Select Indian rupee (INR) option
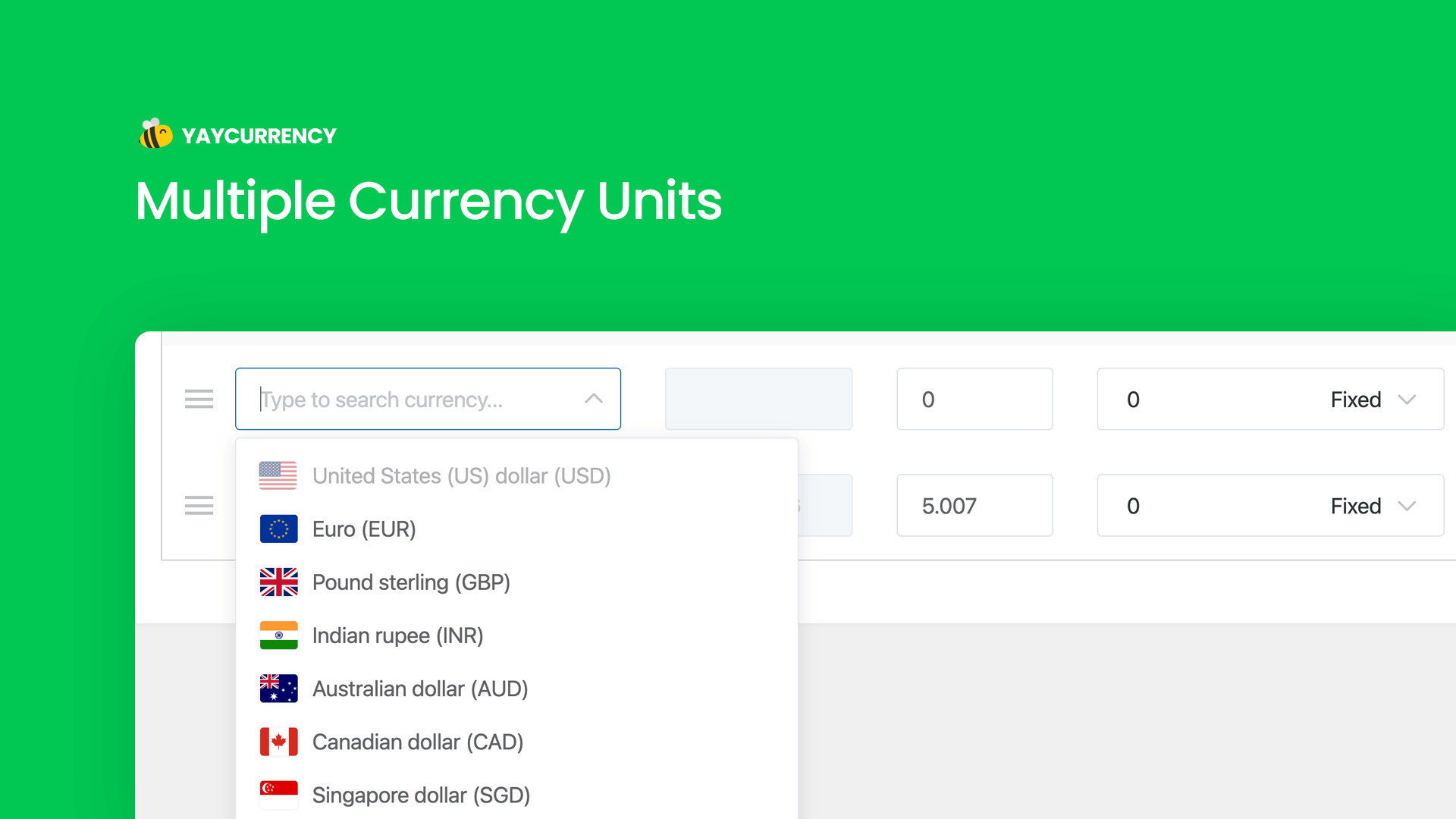Viewport: 1456px width, 819px height. (x=397, y=634)
